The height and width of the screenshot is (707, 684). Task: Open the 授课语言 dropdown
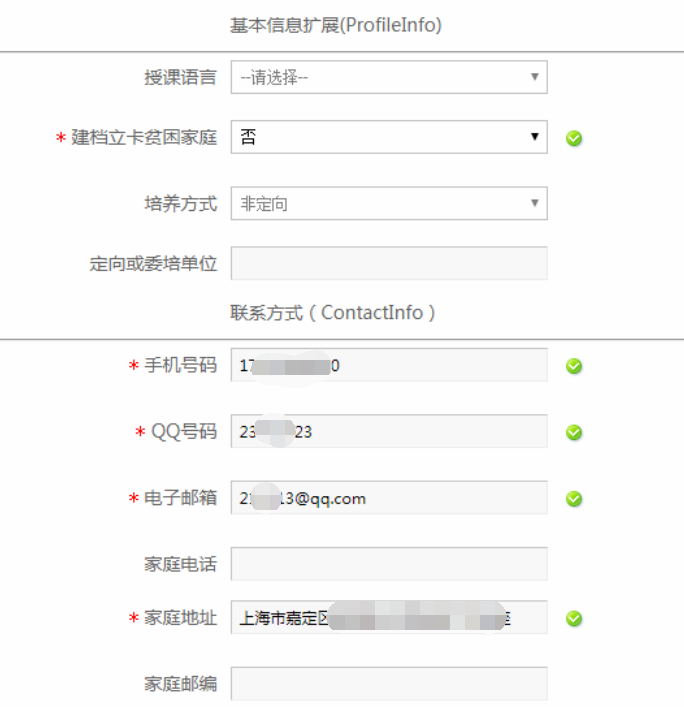coord(389,77)
